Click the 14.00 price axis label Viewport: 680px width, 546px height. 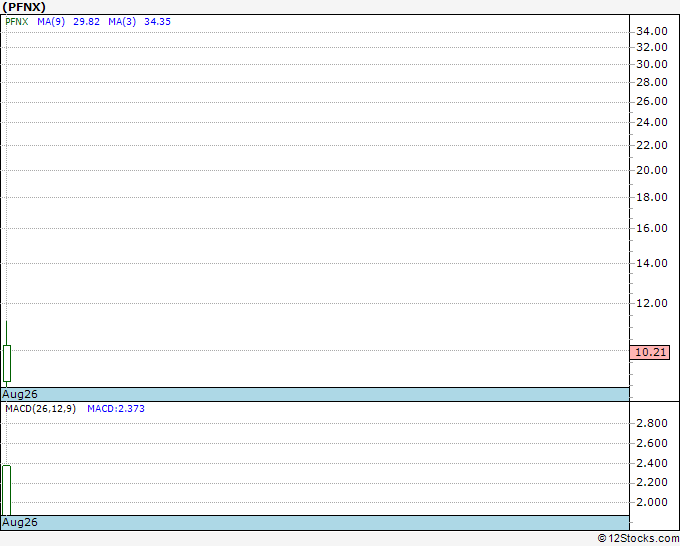[x=652, y=263]
